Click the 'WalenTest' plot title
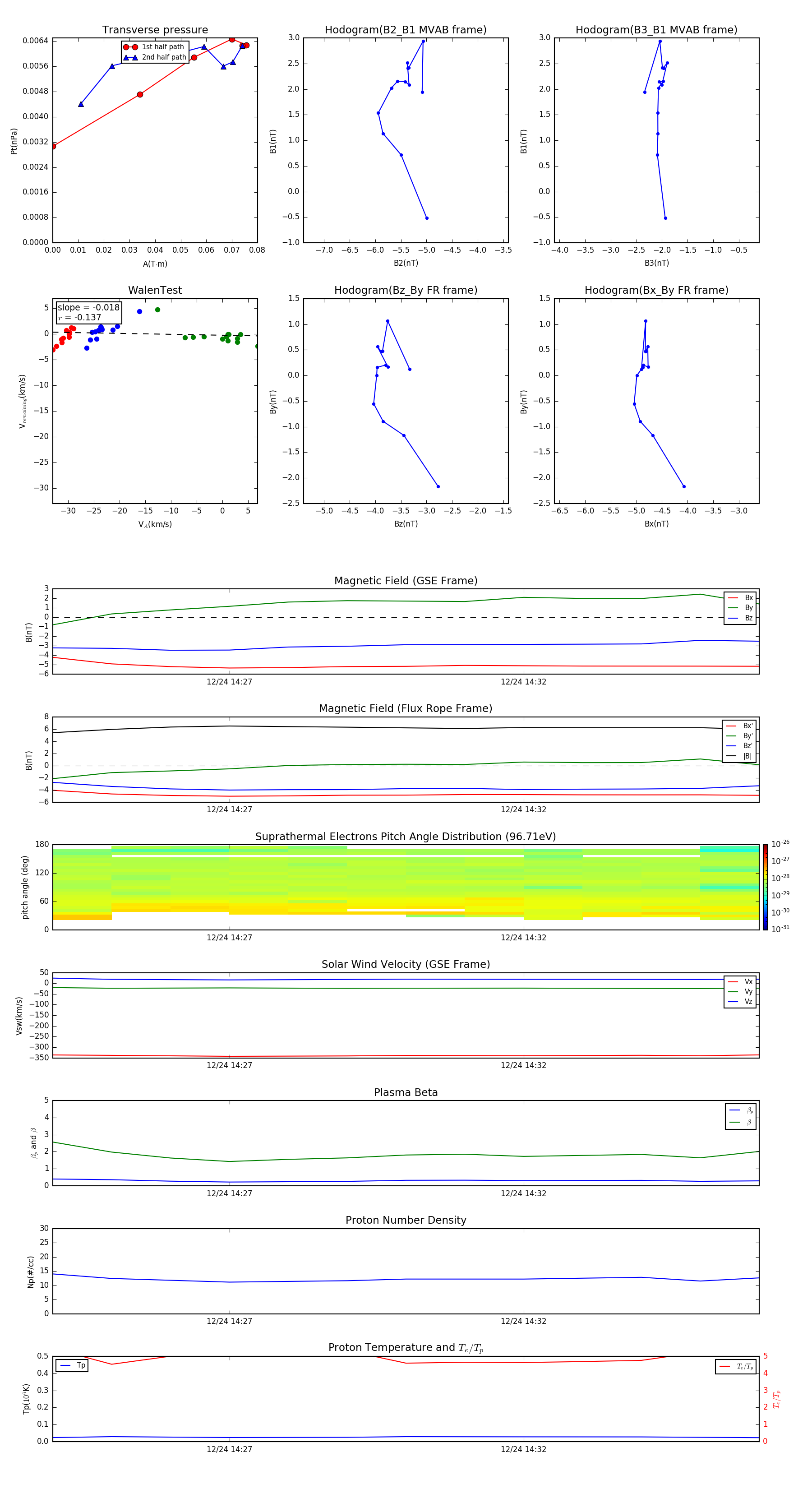The image size is (812, 1489). pos(155,290)
